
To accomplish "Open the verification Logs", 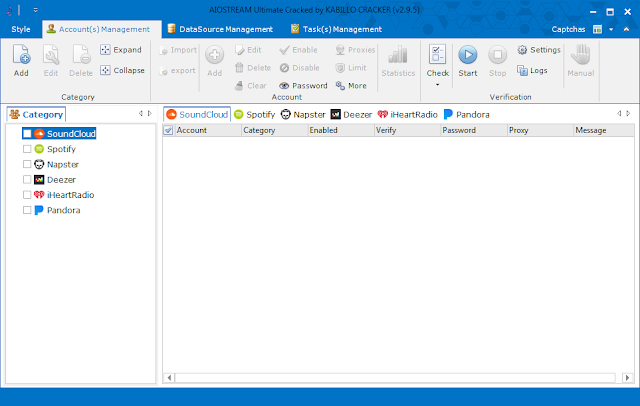I will (x=532, y=70).
